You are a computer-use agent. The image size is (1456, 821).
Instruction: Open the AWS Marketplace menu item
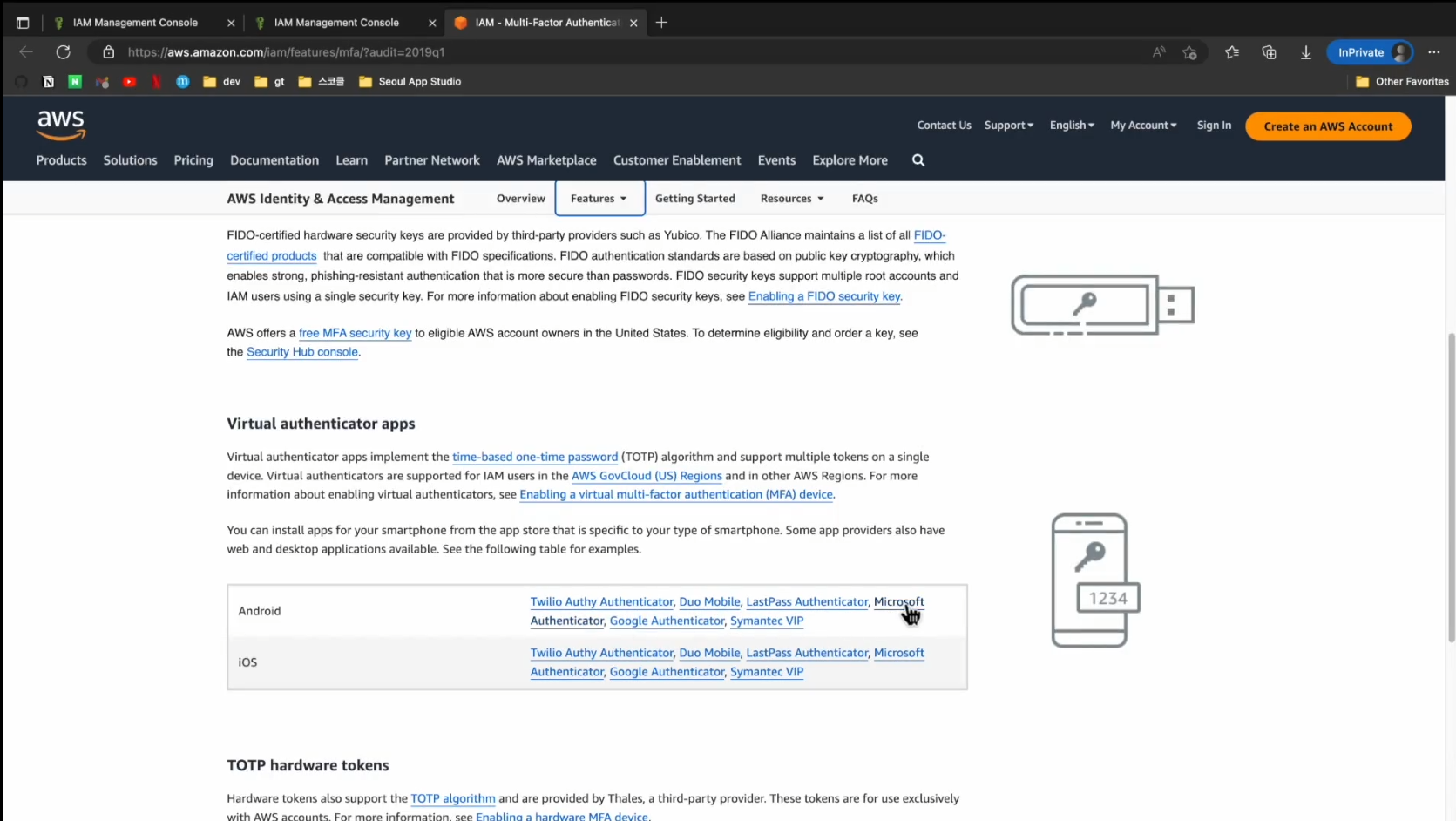pyautogui.click(x=546, y=160)
